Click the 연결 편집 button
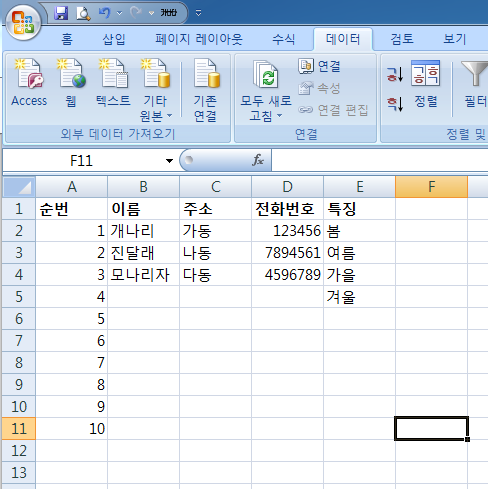488x489 pixels. coord(333,110)
